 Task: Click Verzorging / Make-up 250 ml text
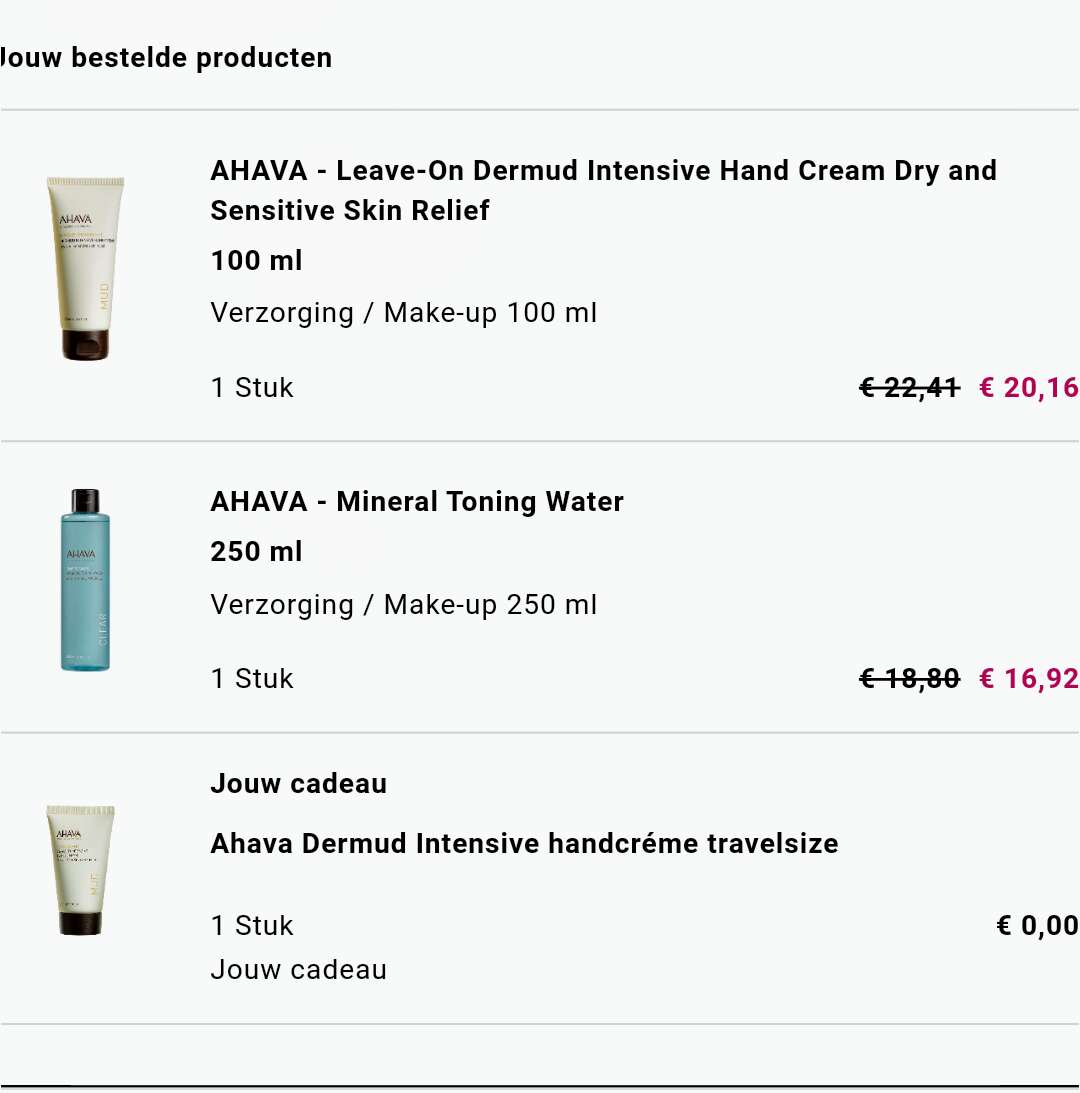(404, 604)
